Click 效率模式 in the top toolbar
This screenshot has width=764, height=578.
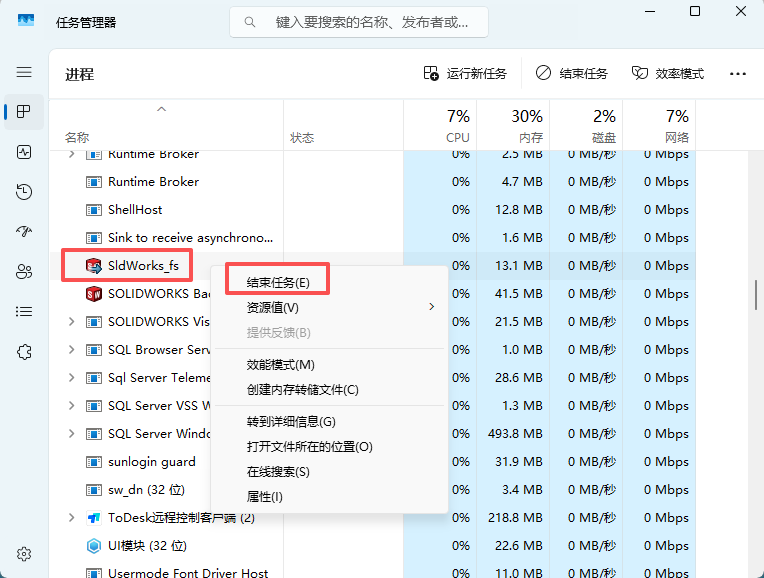(x=668, y=74)
